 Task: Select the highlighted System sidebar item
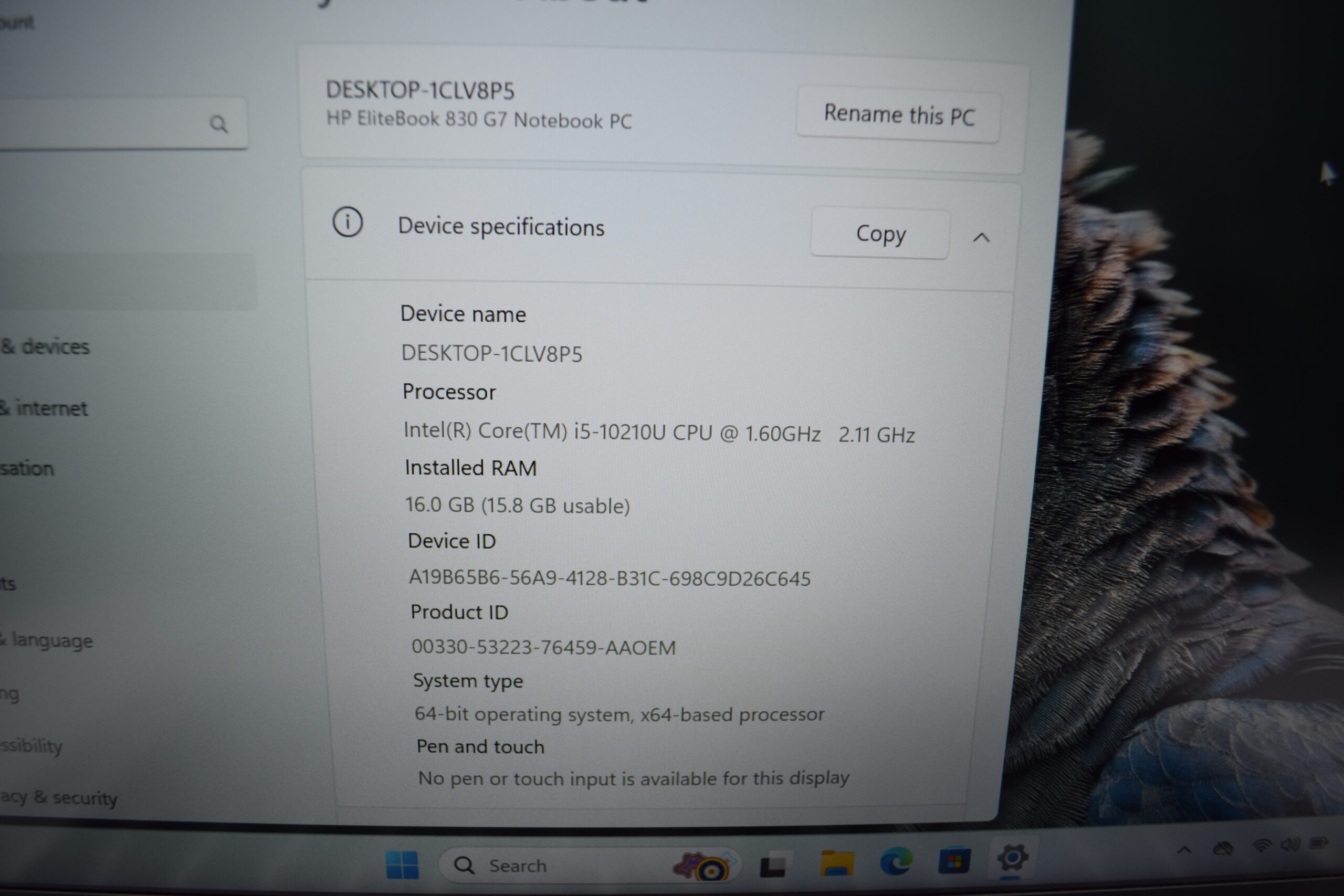128,282
